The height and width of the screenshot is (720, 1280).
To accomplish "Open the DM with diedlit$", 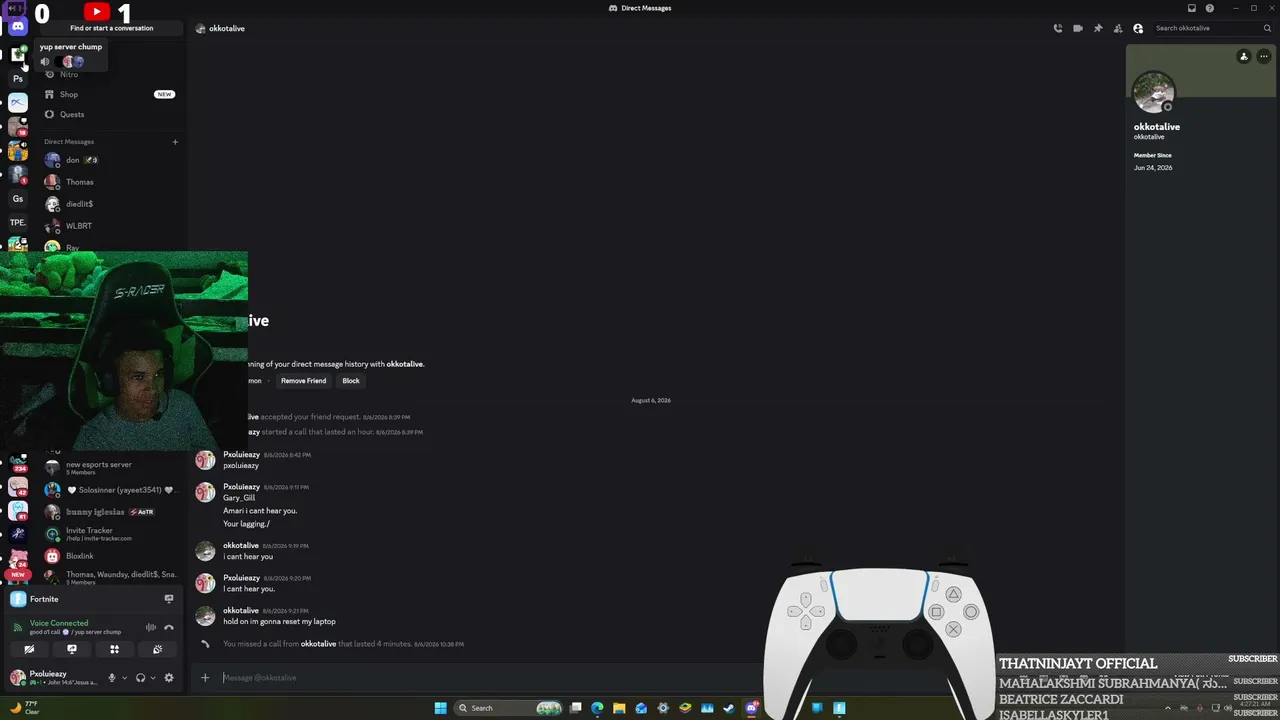I will (x=112, y=204).
